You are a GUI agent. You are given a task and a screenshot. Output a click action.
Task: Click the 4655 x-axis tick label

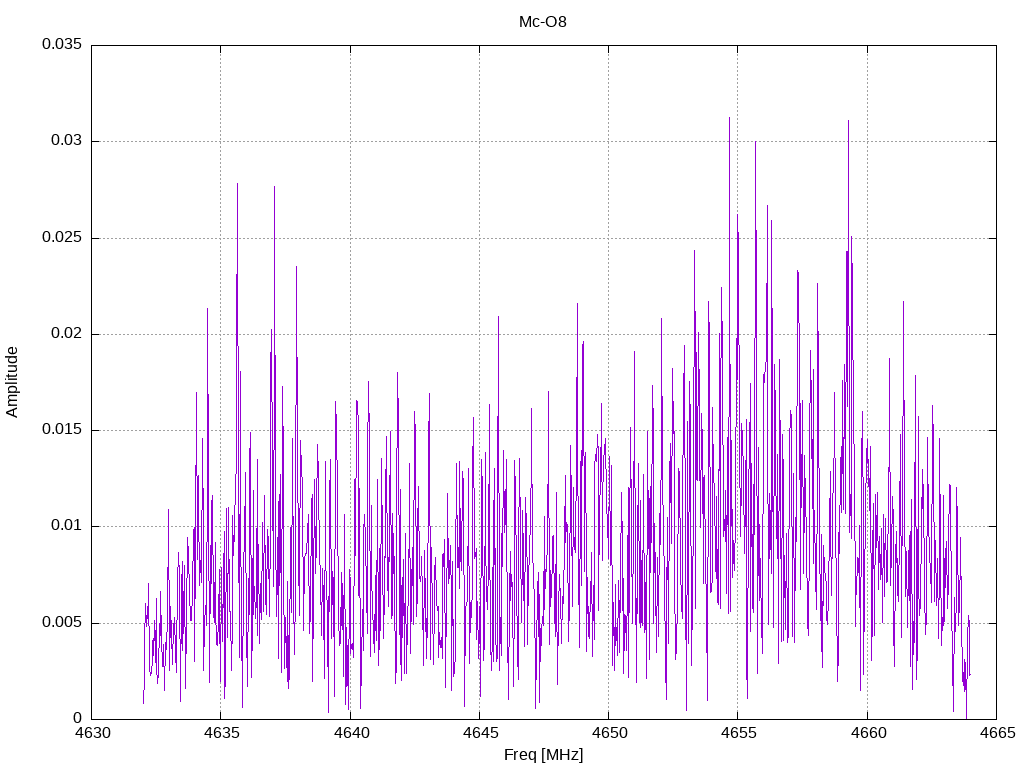pos(739,733)
